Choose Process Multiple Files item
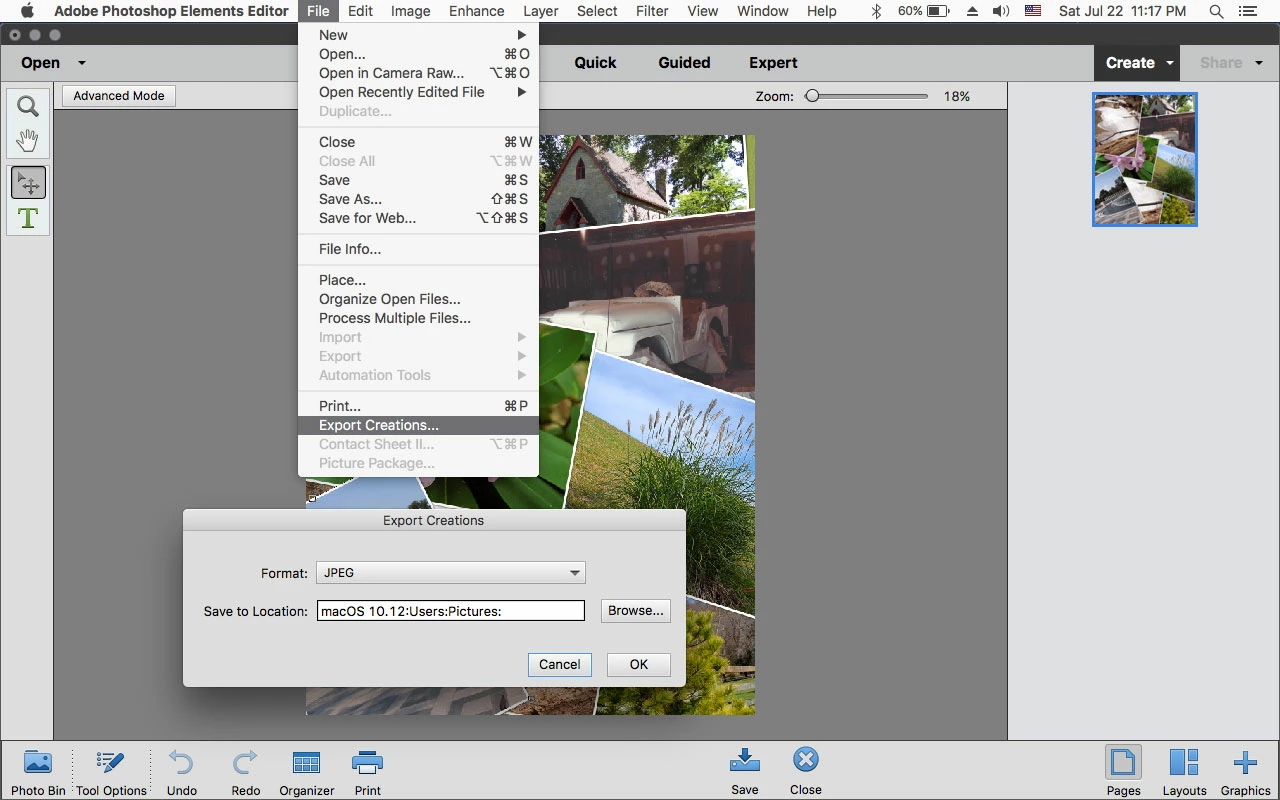This screenshot has width=1280, height=800. coord(418,318)
